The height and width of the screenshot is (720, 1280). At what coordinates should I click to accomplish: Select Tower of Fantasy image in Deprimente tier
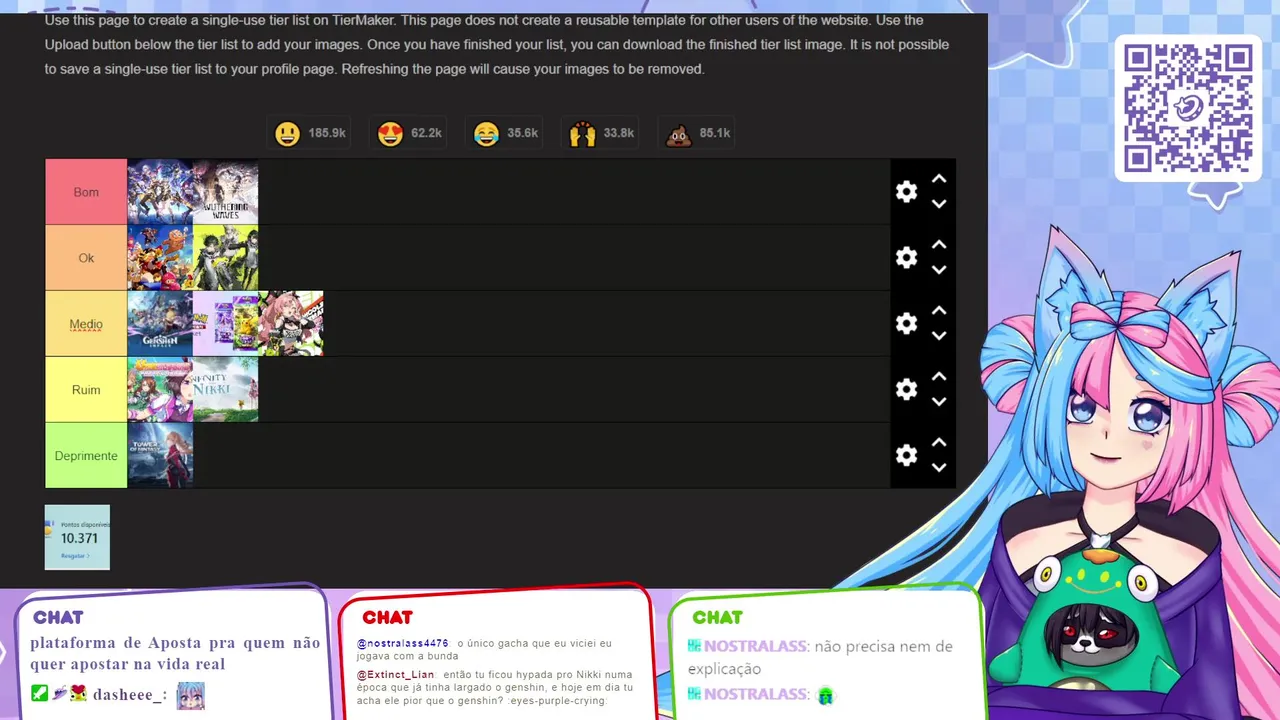tap(160, 456)
